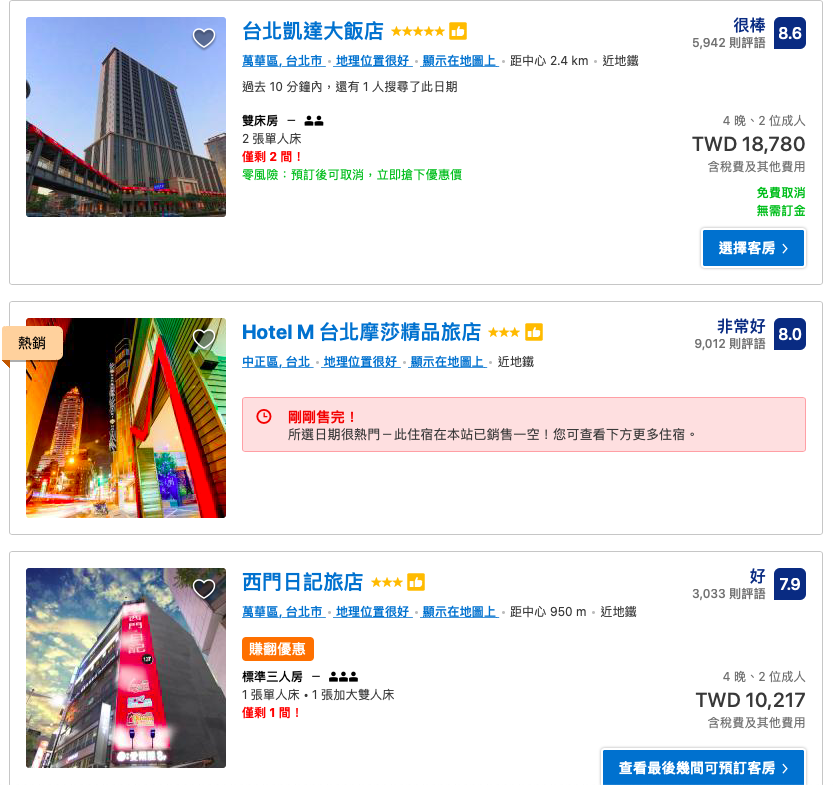Click thumbs-up badge beside Hotel M title
This screenshot has height=785, width=833.
(x=534, y=332)
